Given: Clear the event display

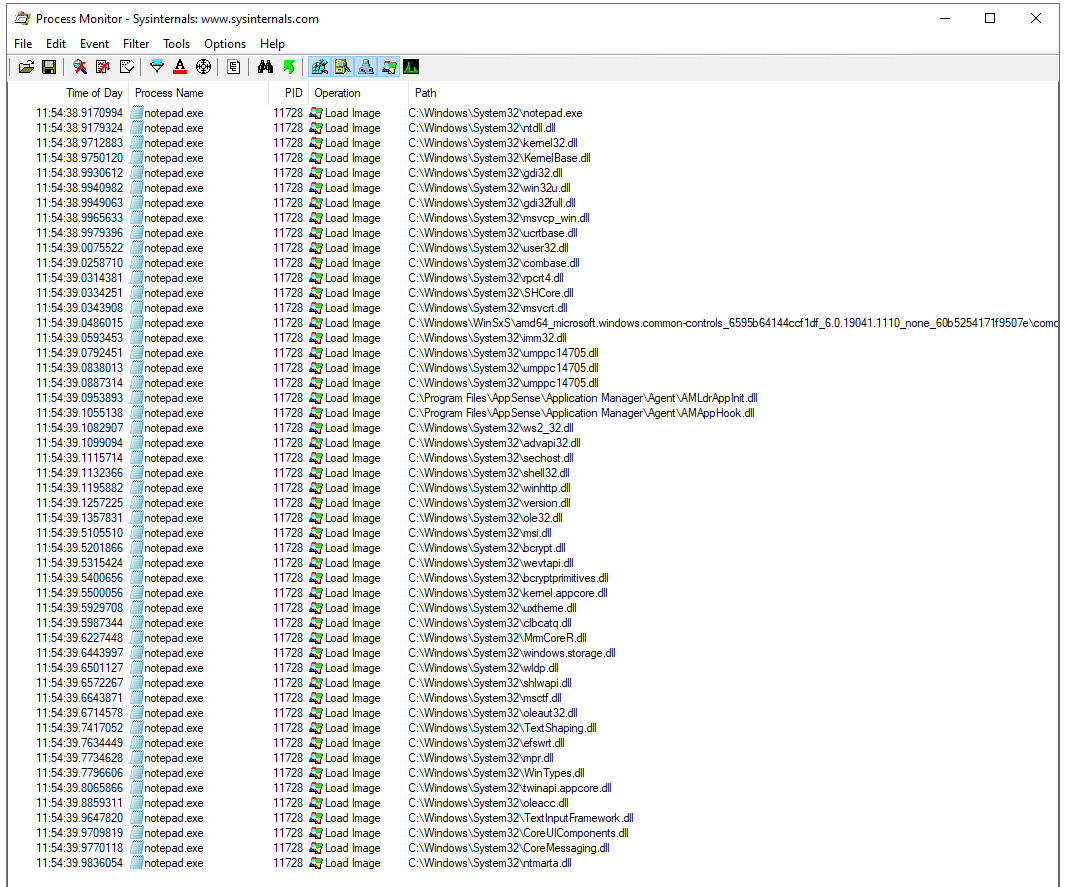Looking at the screenshot, I should click(x=126, y=66).
